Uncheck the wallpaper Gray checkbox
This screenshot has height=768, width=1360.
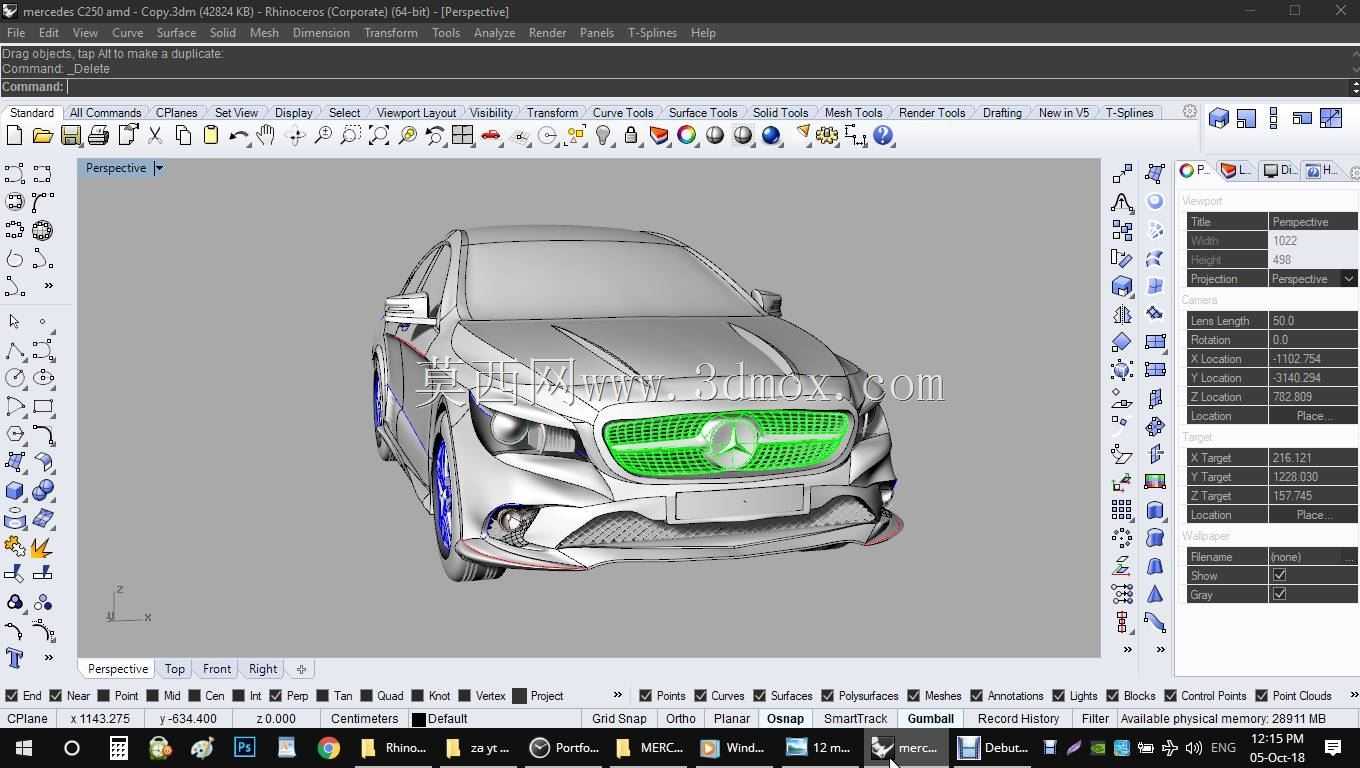(x=1279, y=594)
